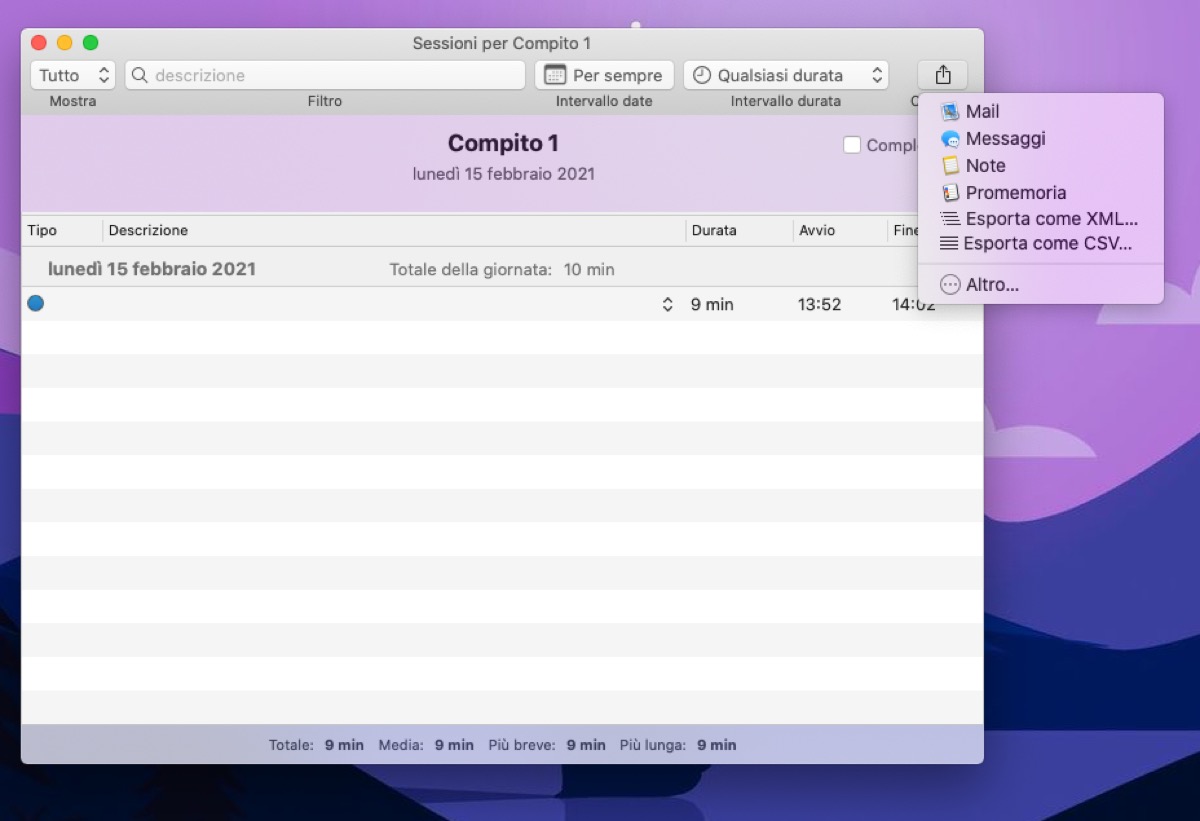
Task: Click the Mail icon in the share menu
Action: pos(950,111)
